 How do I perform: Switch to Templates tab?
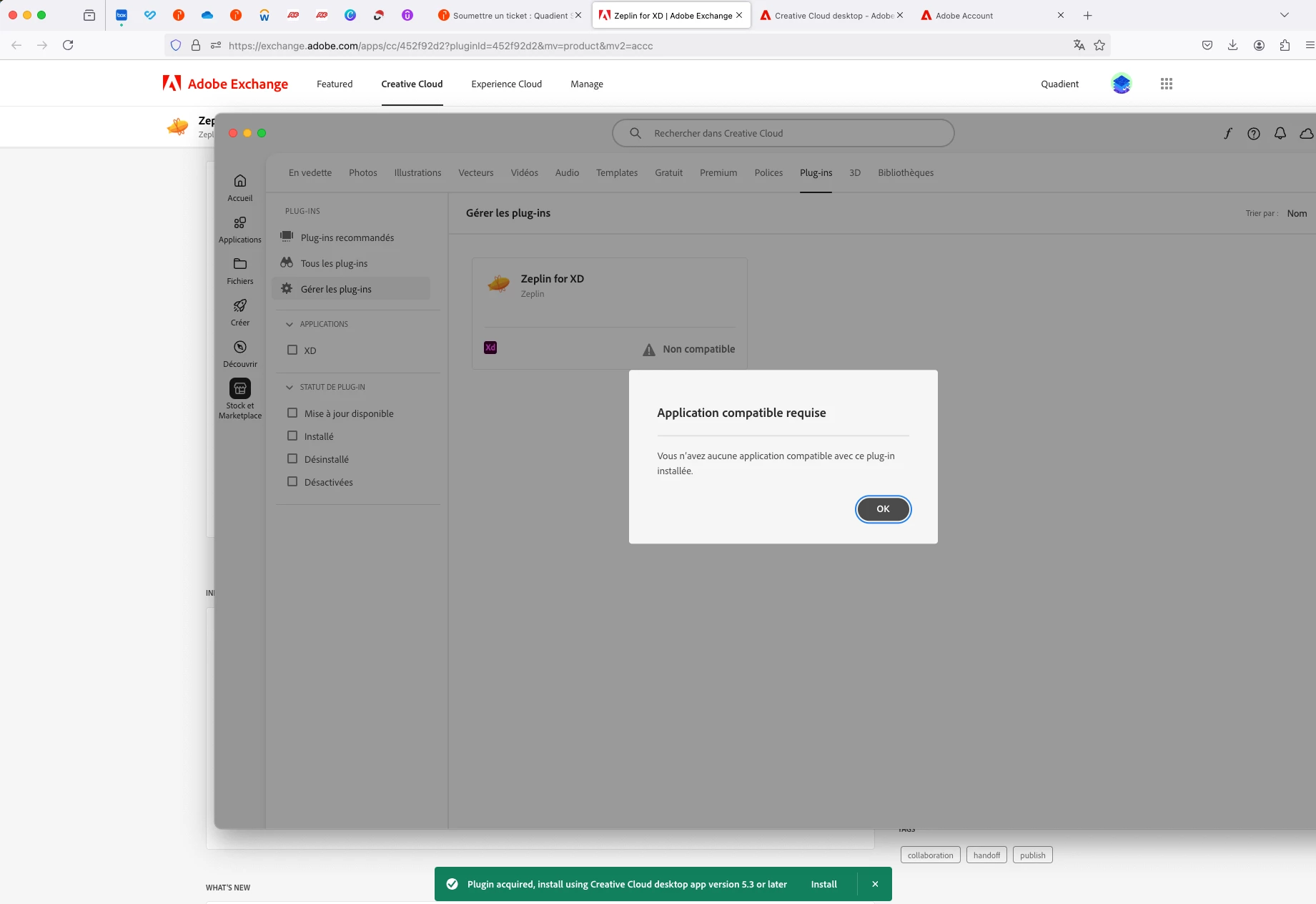tap(617, 172)
